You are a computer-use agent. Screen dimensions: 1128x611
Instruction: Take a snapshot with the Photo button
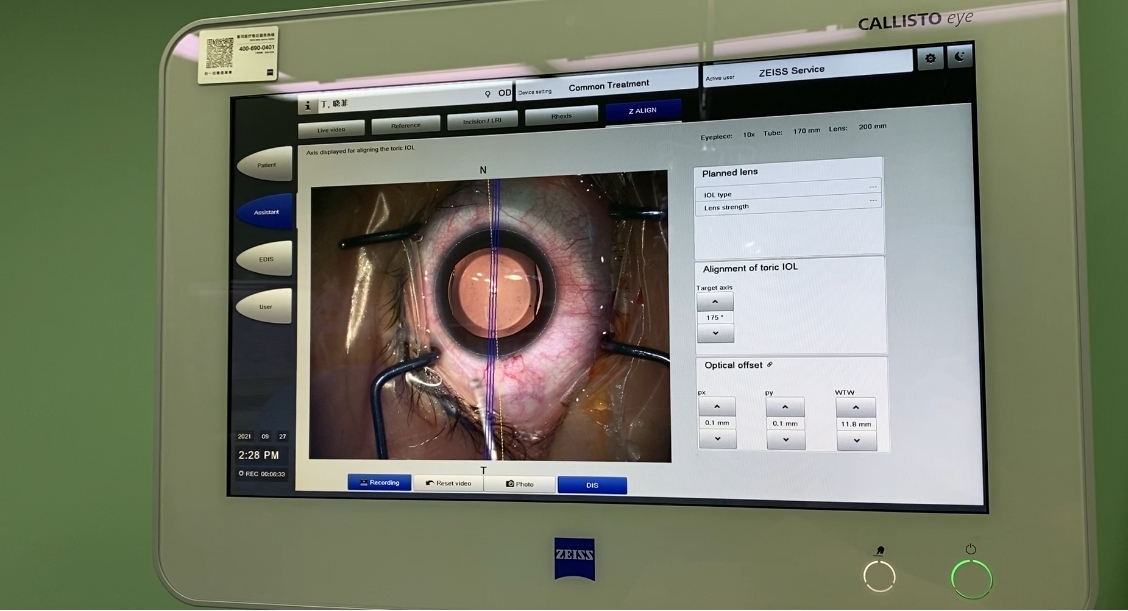[519, 484]
